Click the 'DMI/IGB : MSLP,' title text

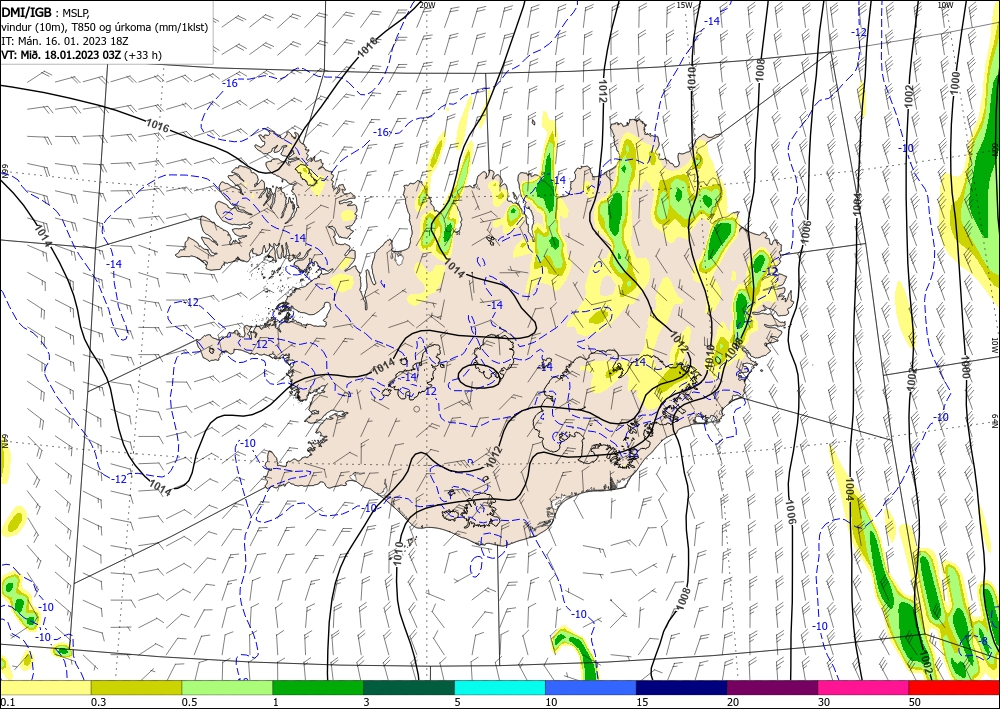coord(46,12)
